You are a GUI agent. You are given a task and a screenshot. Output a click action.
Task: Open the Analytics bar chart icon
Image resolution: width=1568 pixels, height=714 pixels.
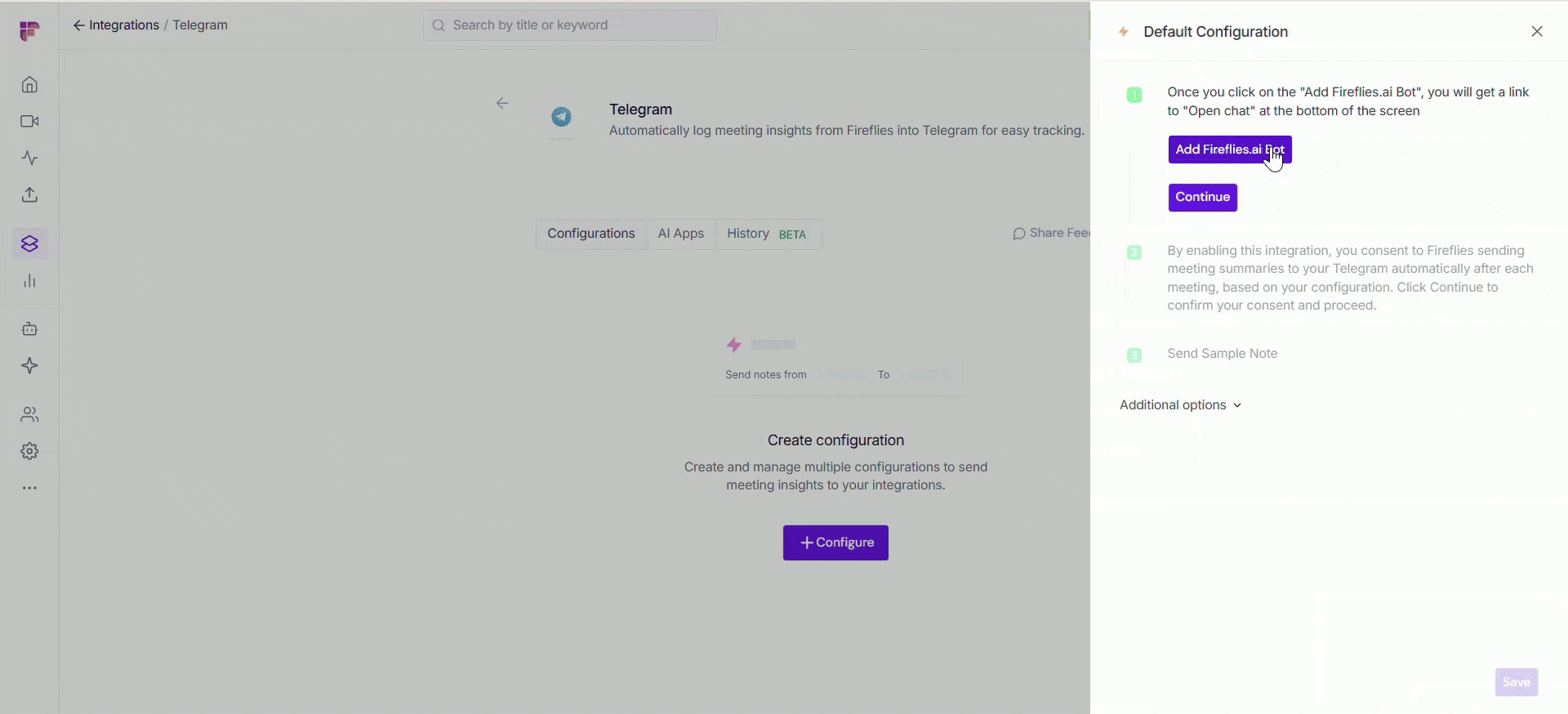pos(29,281)
